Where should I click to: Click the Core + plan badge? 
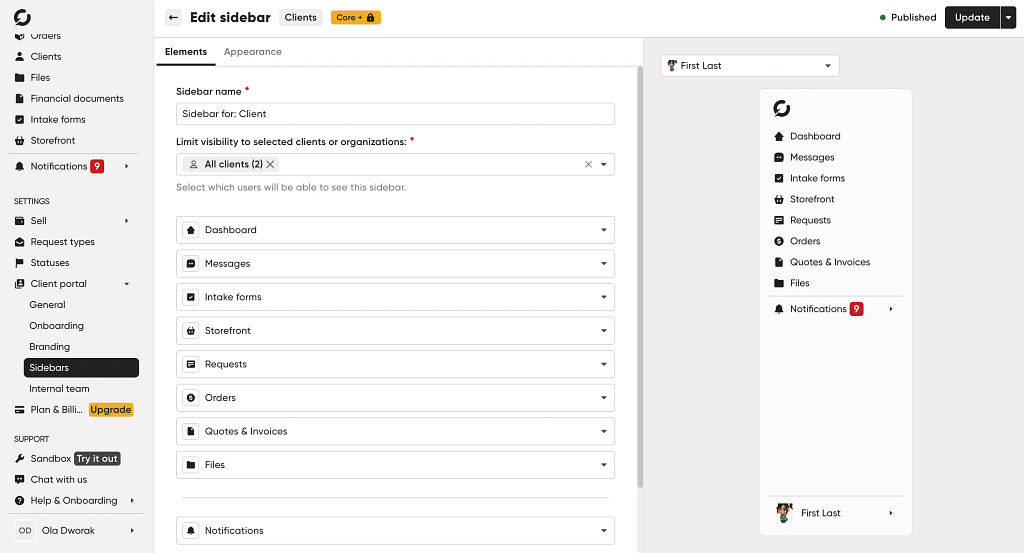[x=356, y=18]
